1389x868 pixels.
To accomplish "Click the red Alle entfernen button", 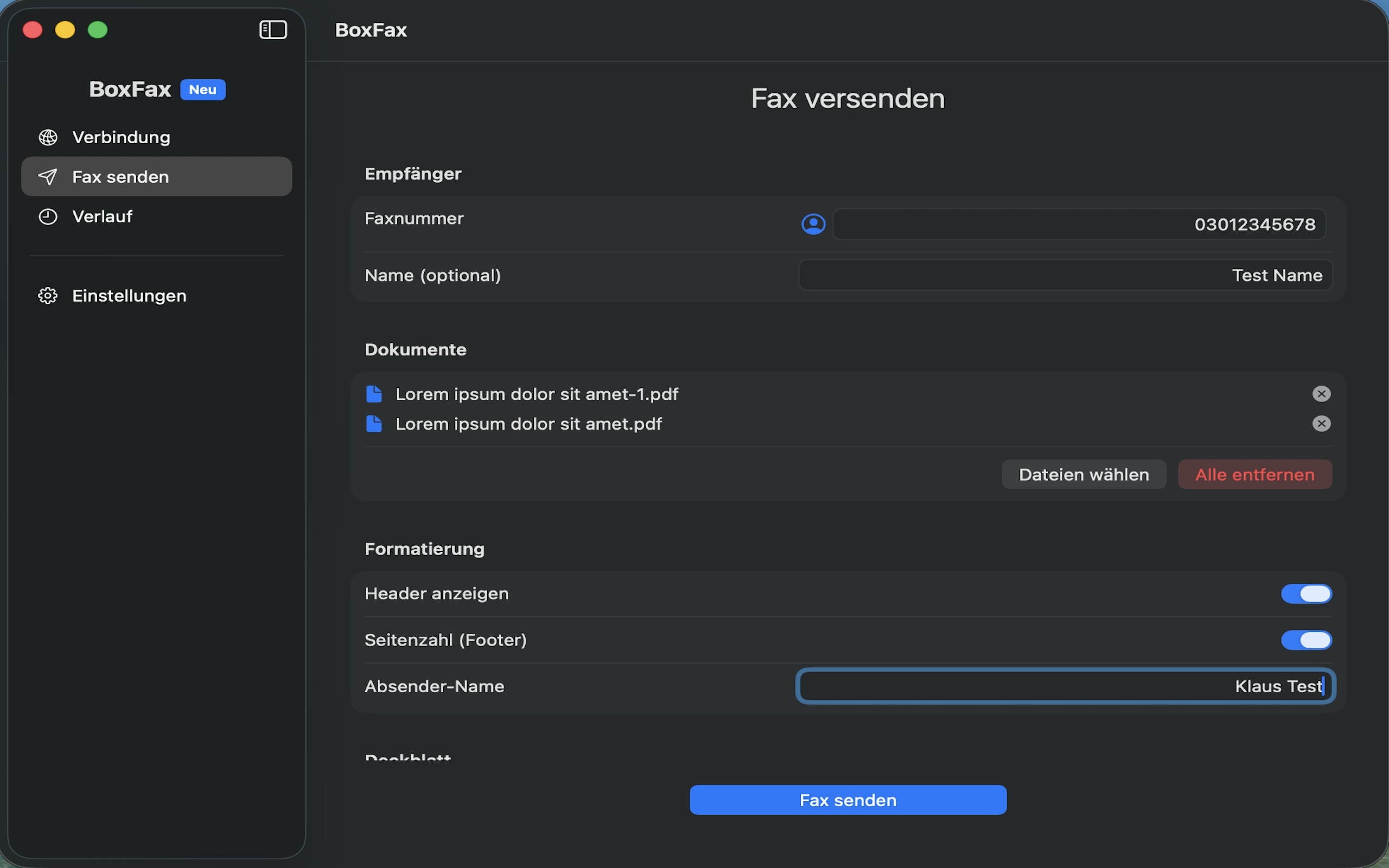I will pyautogui.click(x=1254, y=475).
